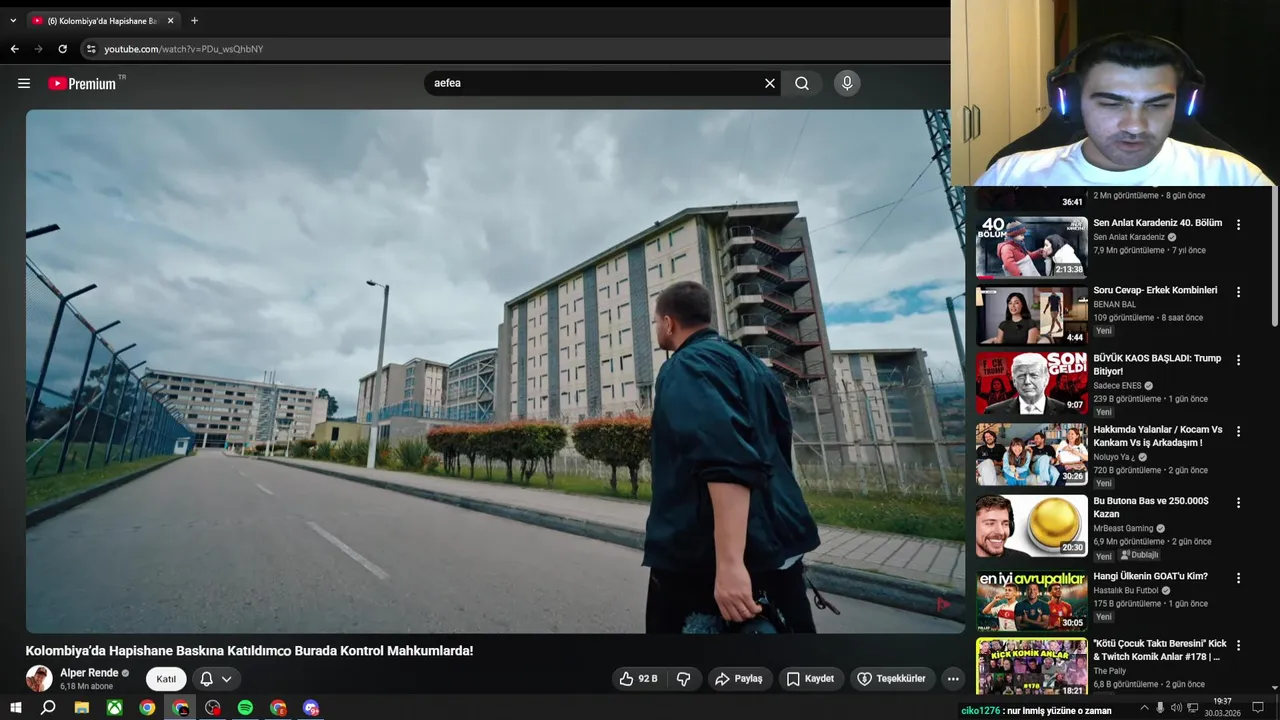The image size is (1280, 720).
Task: Run search with the magnifier button
Action: coord(802,83)
